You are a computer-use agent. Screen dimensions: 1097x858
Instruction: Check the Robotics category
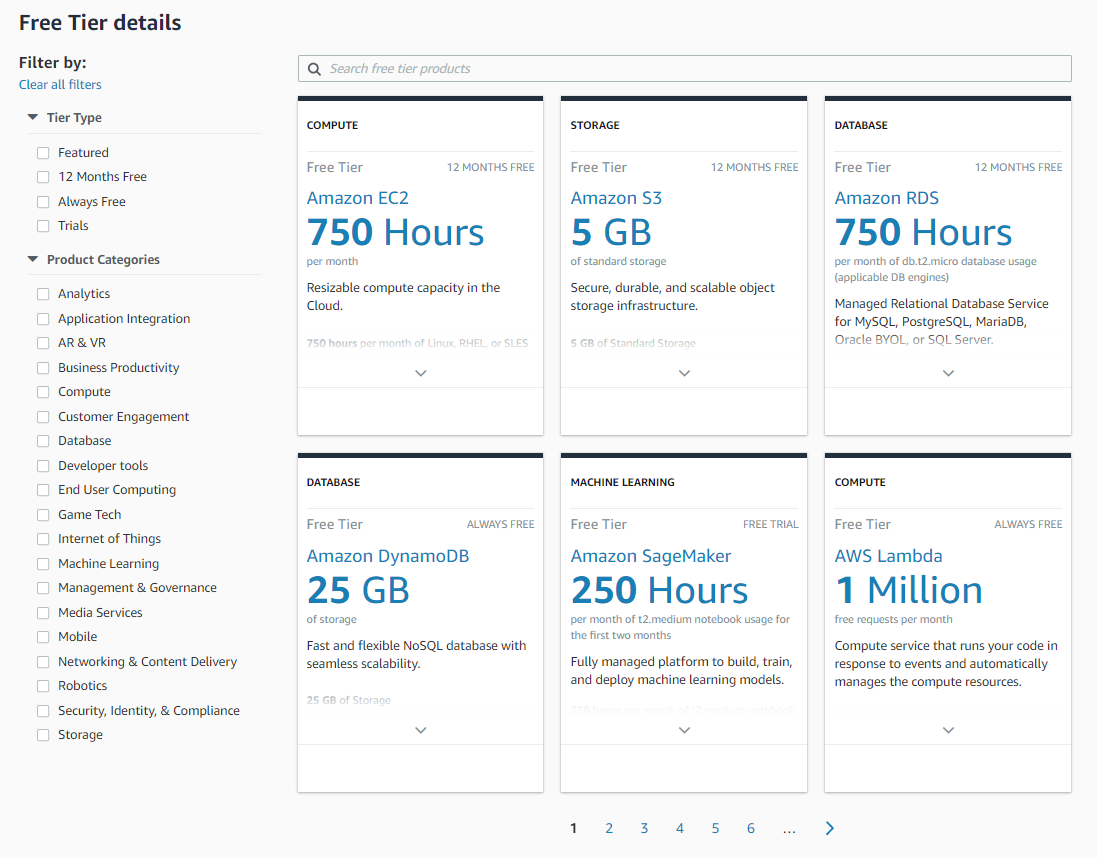tap(43, 686)
